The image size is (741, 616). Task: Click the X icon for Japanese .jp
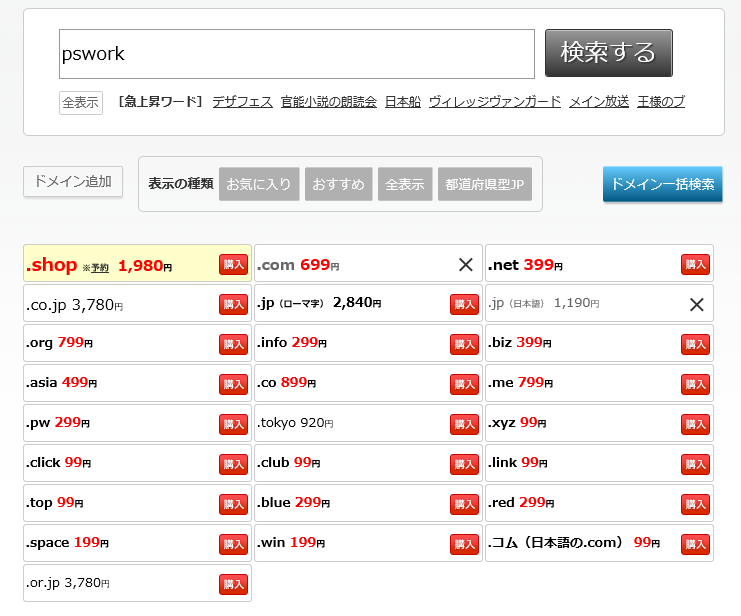pyautogui.click(x=696, y=304)
